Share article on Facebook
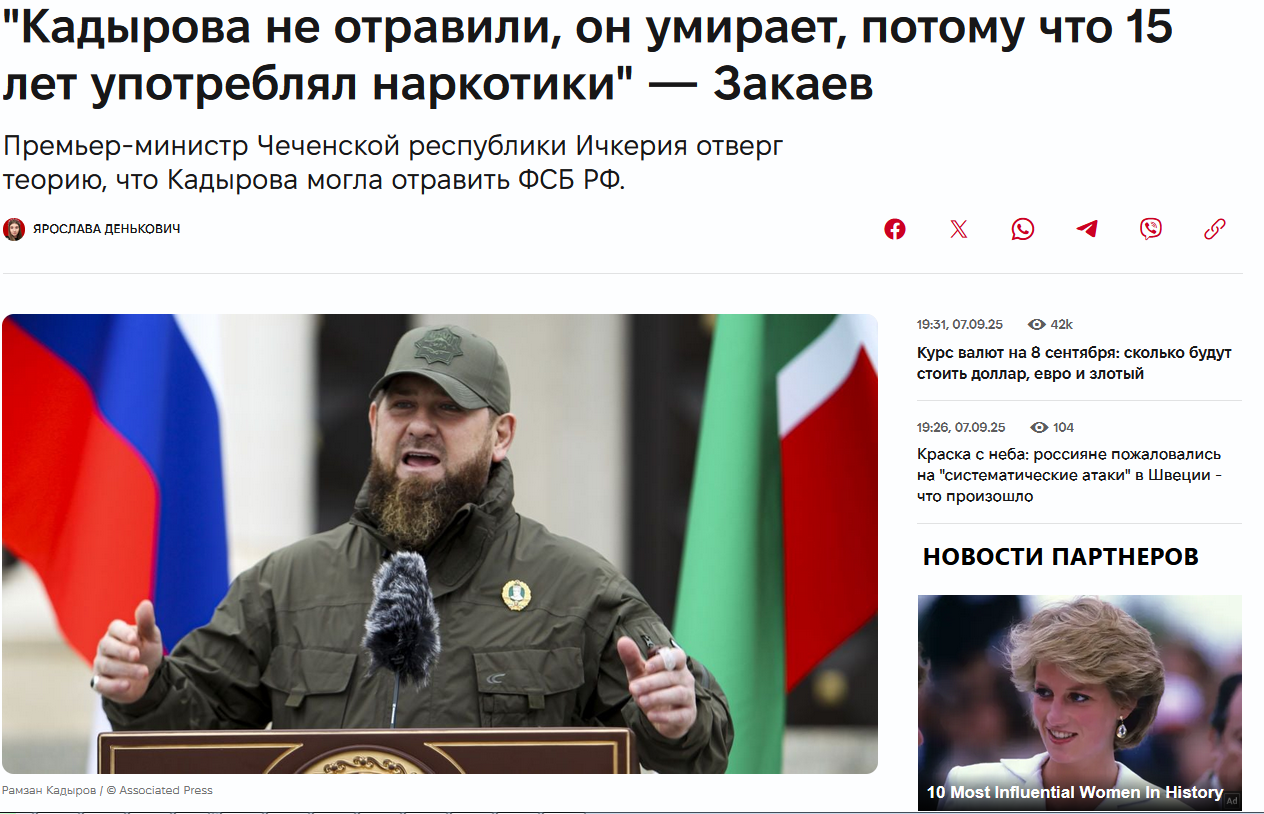Viewport: 1264px width, 814px height. [x=895, y=229]
